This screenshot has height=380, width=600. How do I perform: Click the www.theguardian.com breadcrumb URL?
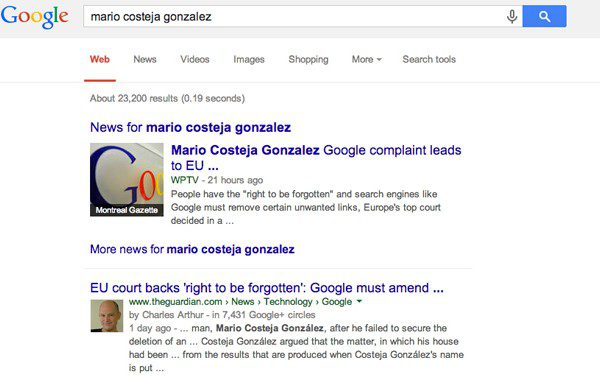point(176,302)
